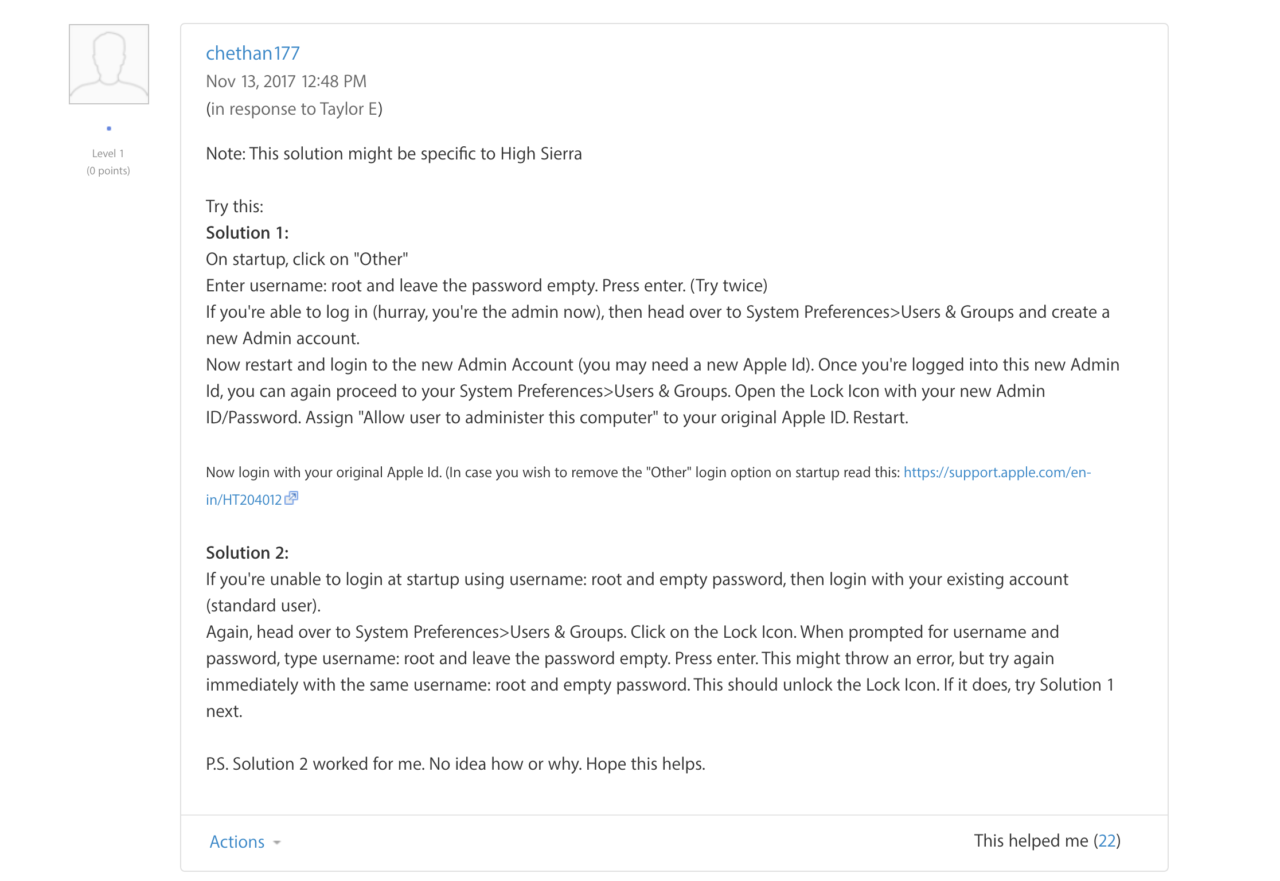
Task: Click the "P.S. Solution 2 worked" line
Action: pyautogui.click(x=455, y=764)
